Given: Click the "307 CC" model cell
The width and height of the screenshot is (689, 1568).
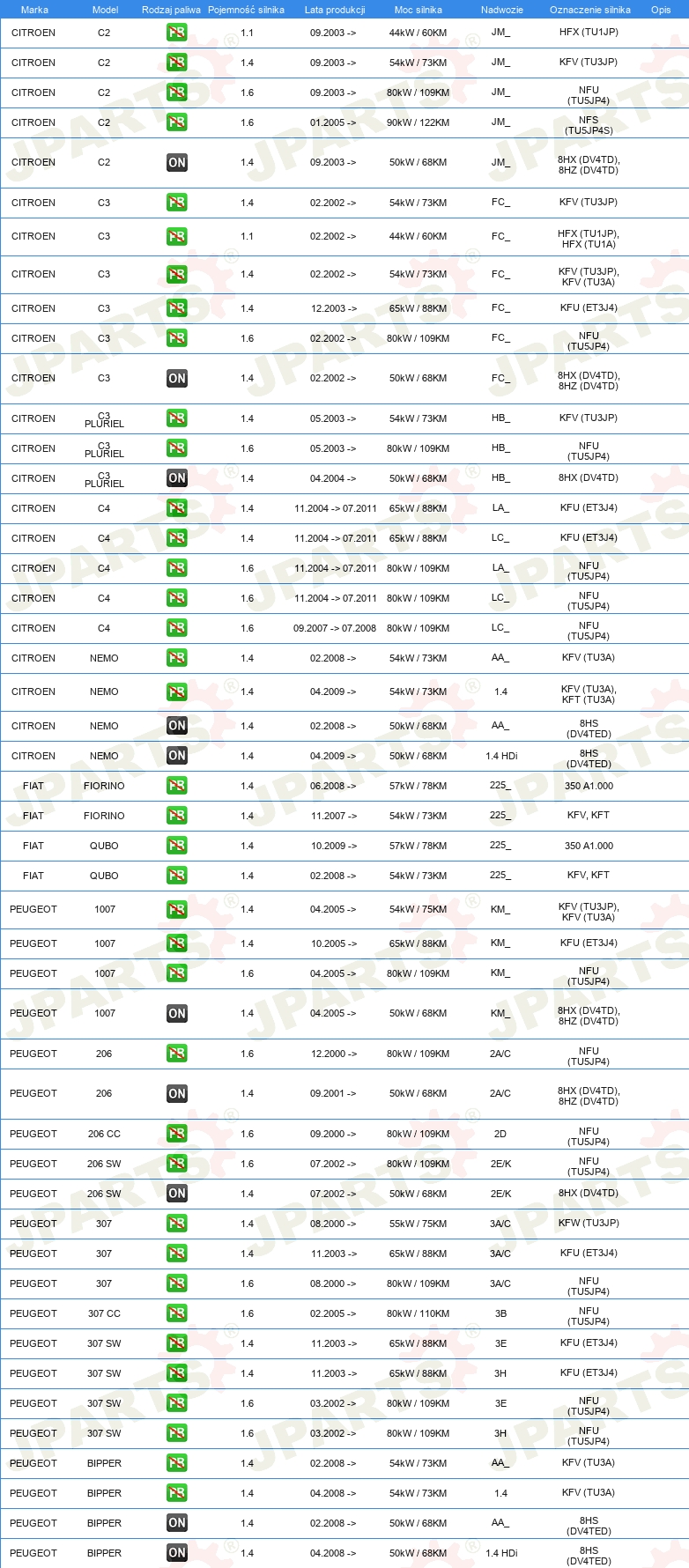Looking at the screenshot, I should coord(104,1313).
